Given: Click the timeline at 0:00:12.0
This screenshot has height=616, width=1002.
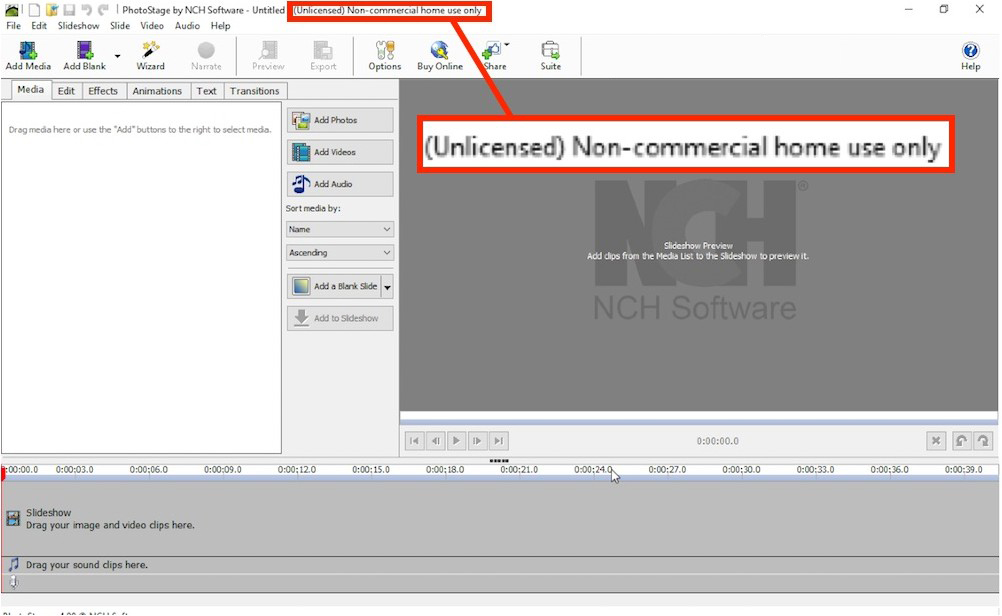Looking at the screenshot, I should point(297,470).
